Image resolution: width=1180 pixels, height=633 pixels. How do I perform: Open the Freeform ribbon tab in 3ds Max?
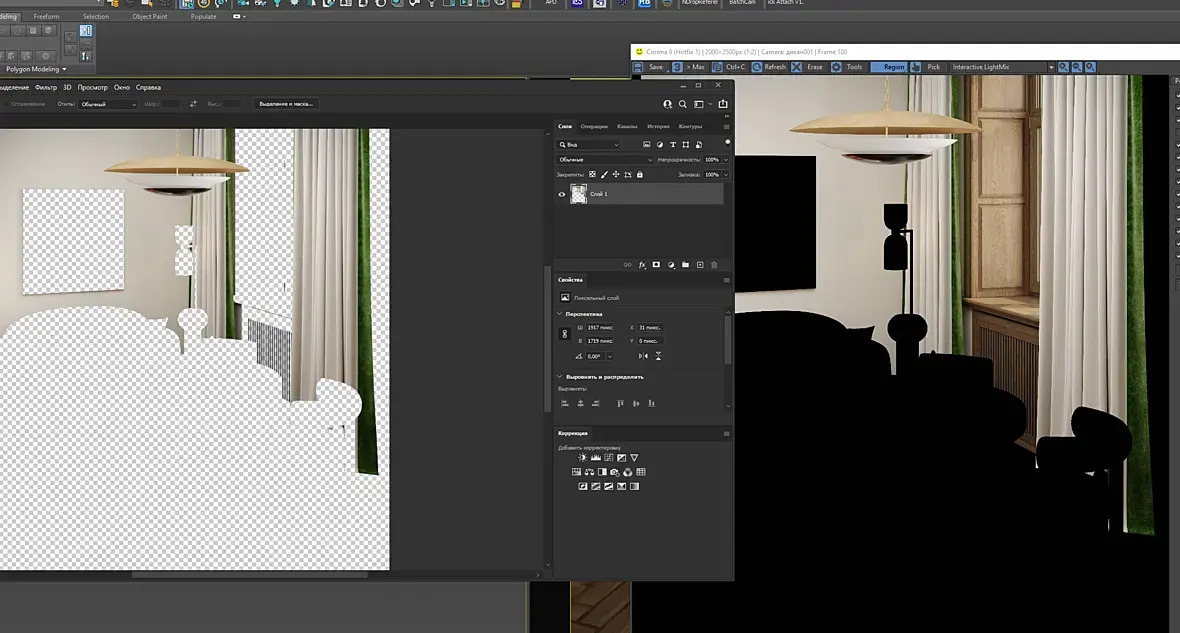click(46, 17)
